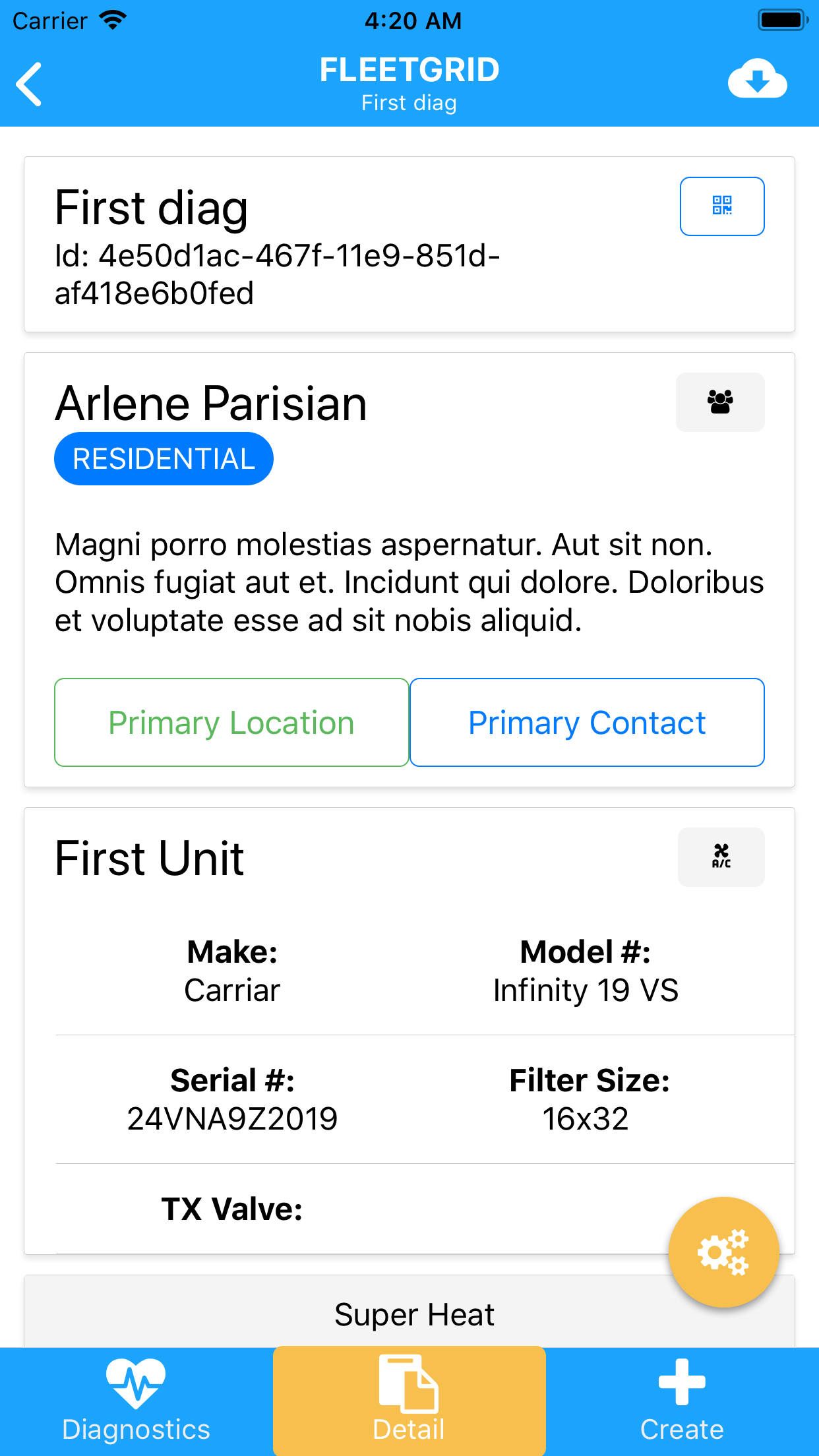Tap the Create plus icon
Image resolution: width=819 pixels, height=1456 pixels.
tap(682, 1382)
